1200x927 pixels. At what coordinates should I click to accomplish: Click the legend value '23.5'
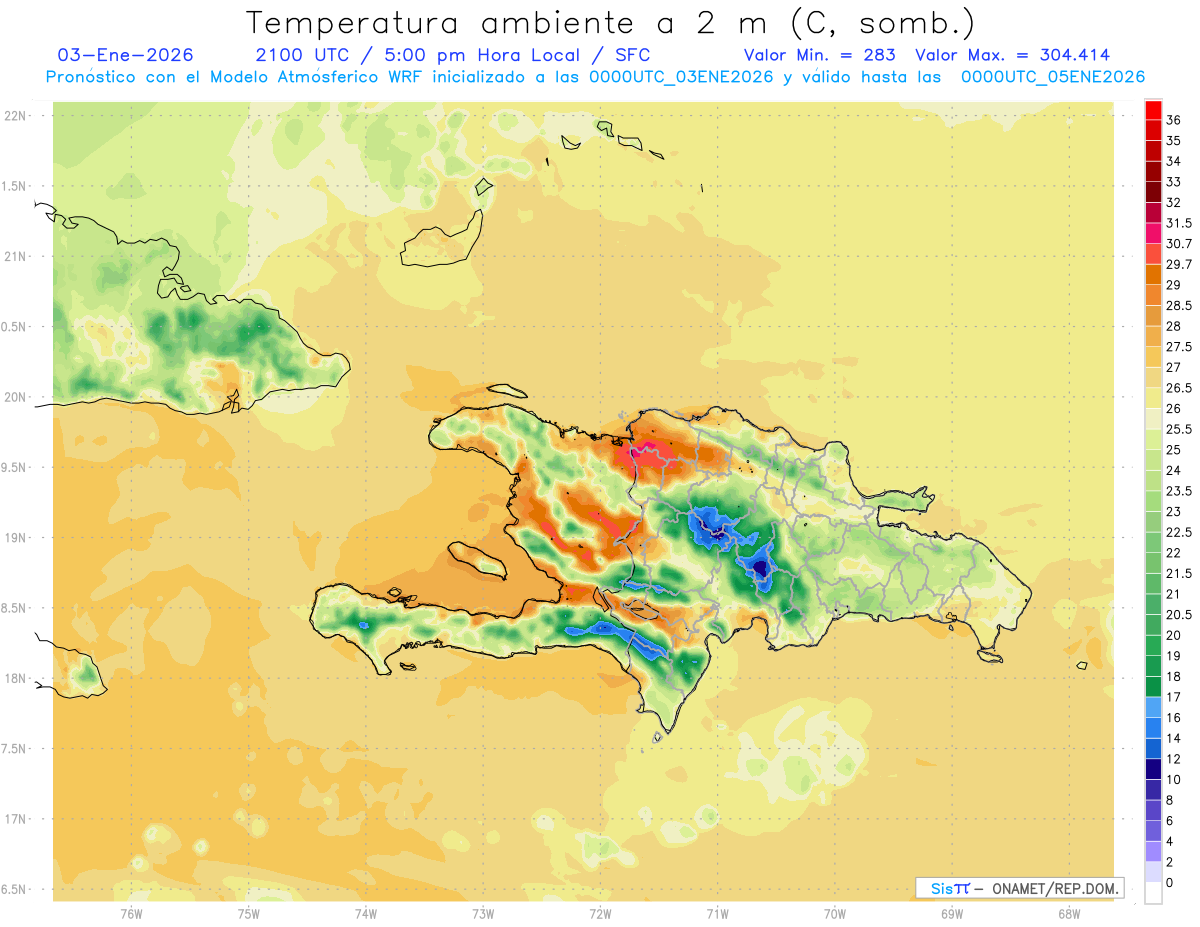1179,491
